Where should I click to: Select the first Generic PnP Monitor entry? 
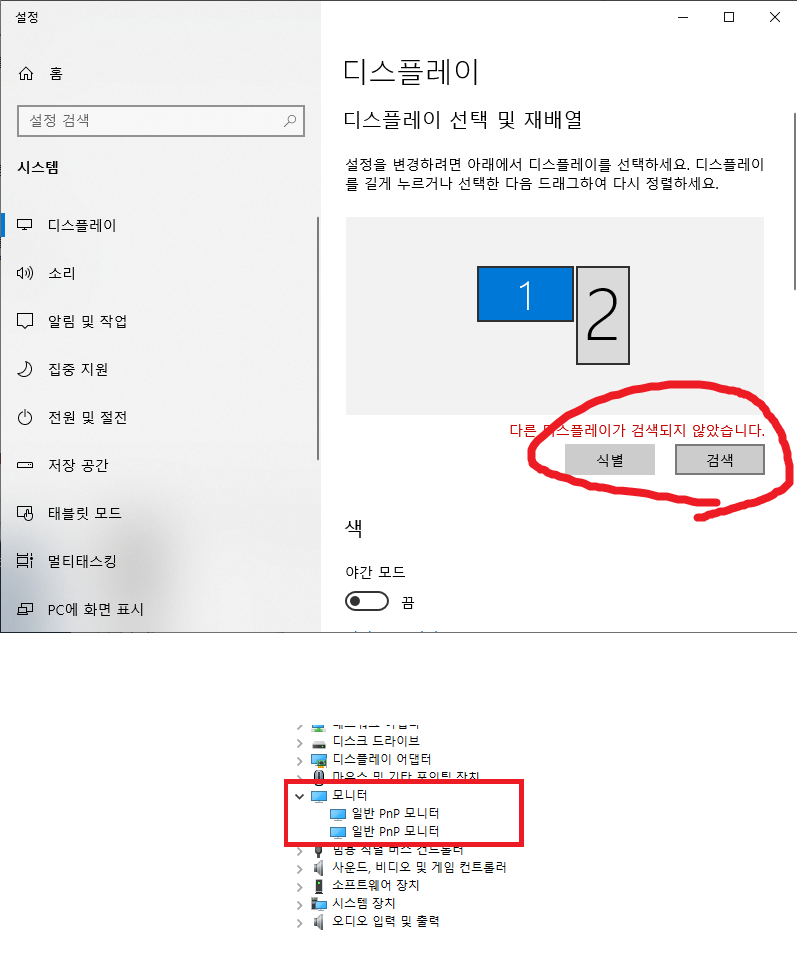coord(385,814)
